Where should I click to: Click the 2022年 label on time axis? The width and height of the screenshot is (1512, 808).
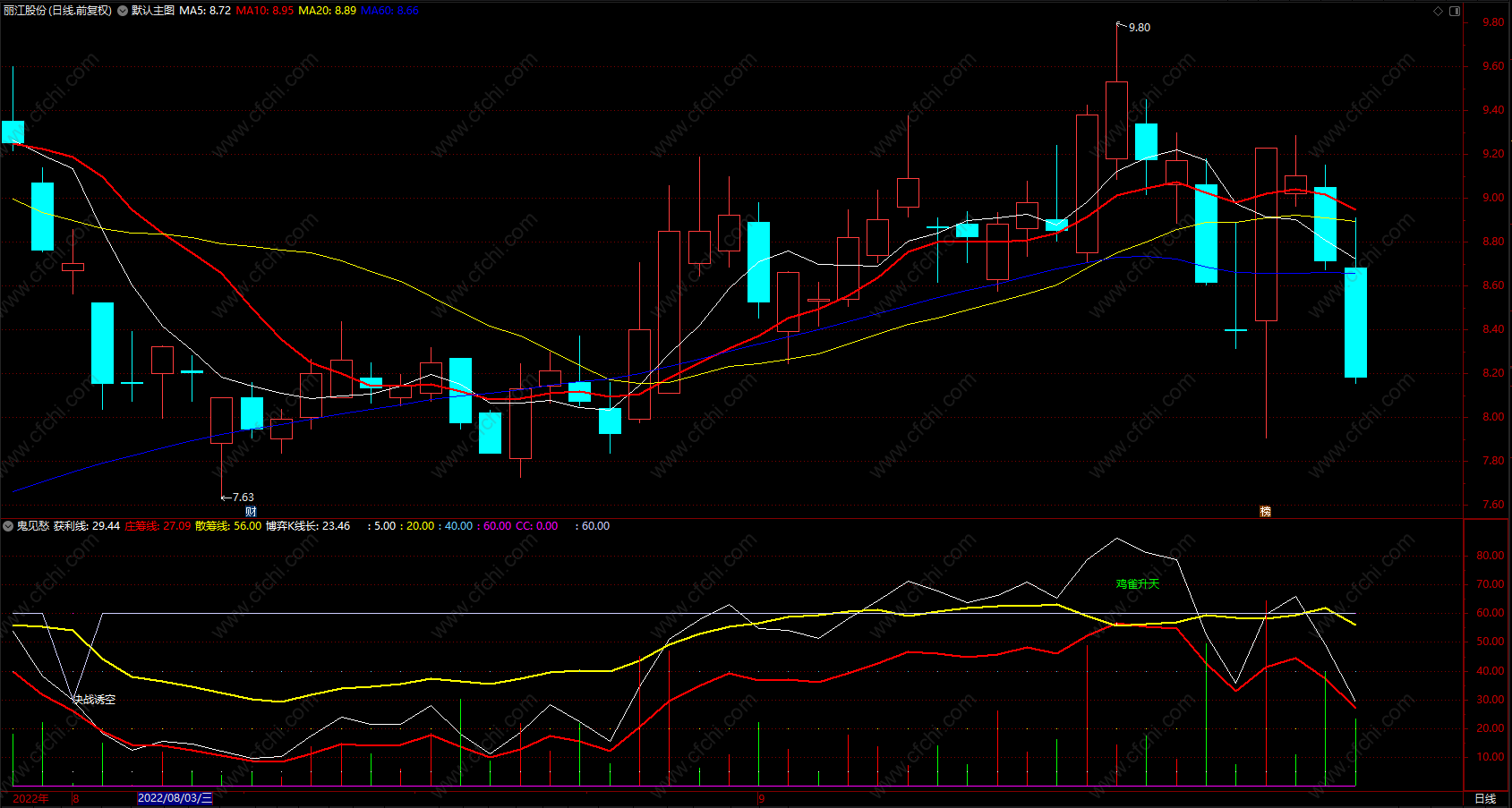coord(31,798)
